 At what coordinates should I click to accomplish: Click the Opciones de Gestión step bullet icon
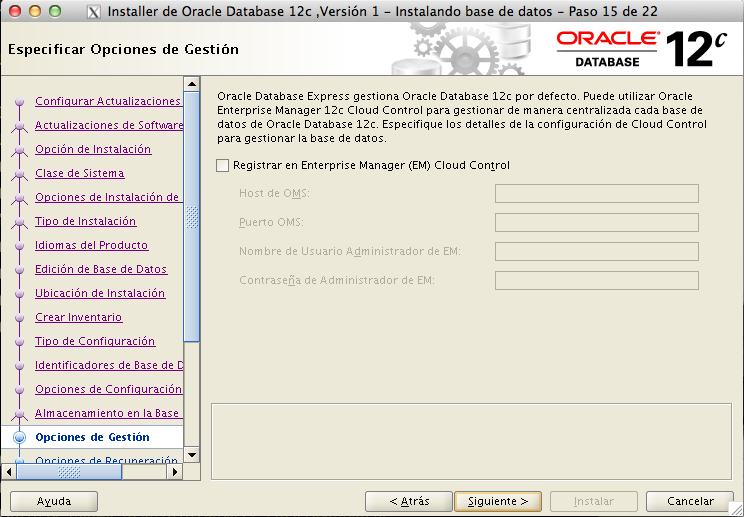click(x=19, y=437)
